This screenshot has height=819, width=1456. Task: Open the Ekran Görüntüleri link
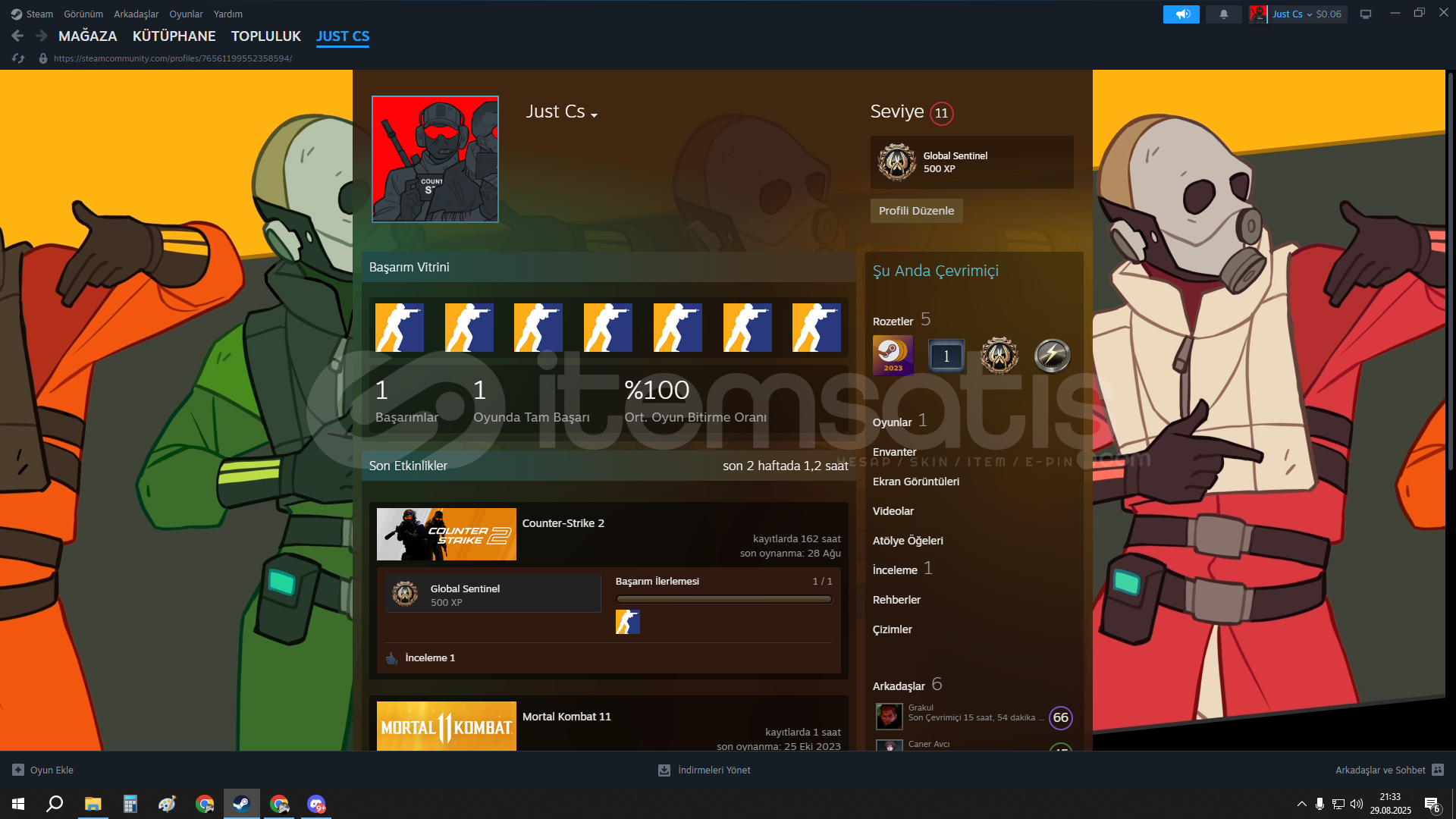coord(916,482)
